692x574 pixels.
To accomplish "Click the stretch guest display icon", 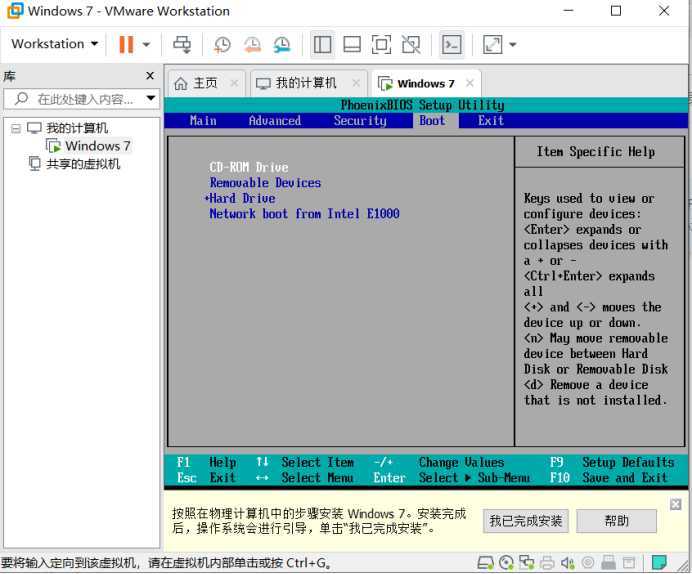I will pos(493,44).
